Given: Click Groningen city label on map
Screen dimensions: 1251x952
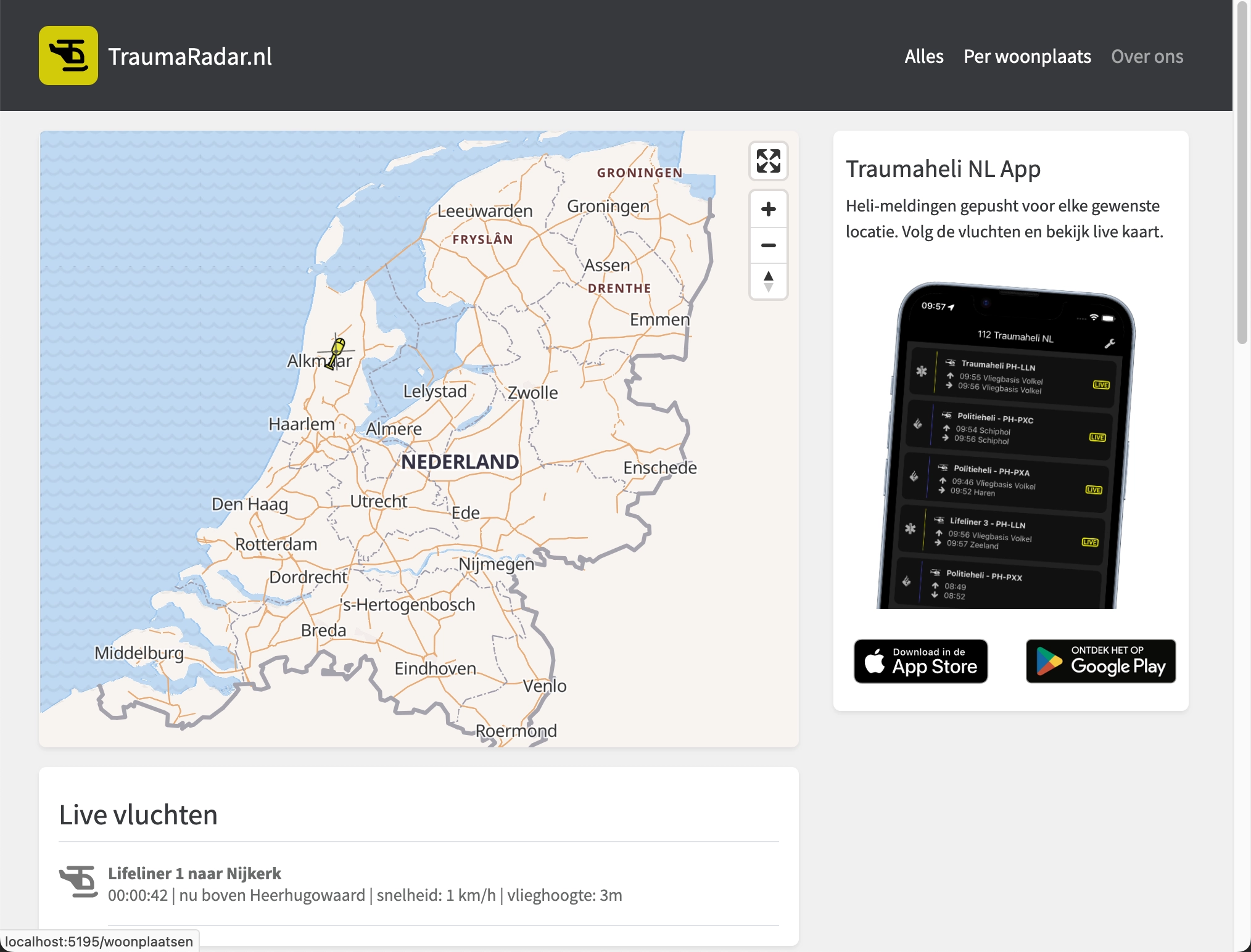Looking at the screenshot, I should (608, 206).
